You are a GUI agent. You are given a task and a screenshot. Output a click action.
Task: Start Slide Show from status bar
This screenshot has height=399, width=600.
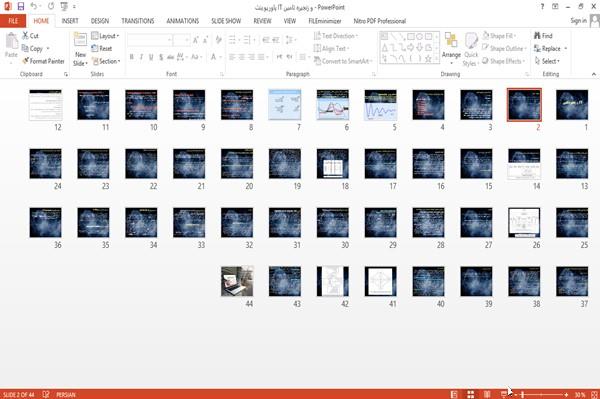[504, 394]
